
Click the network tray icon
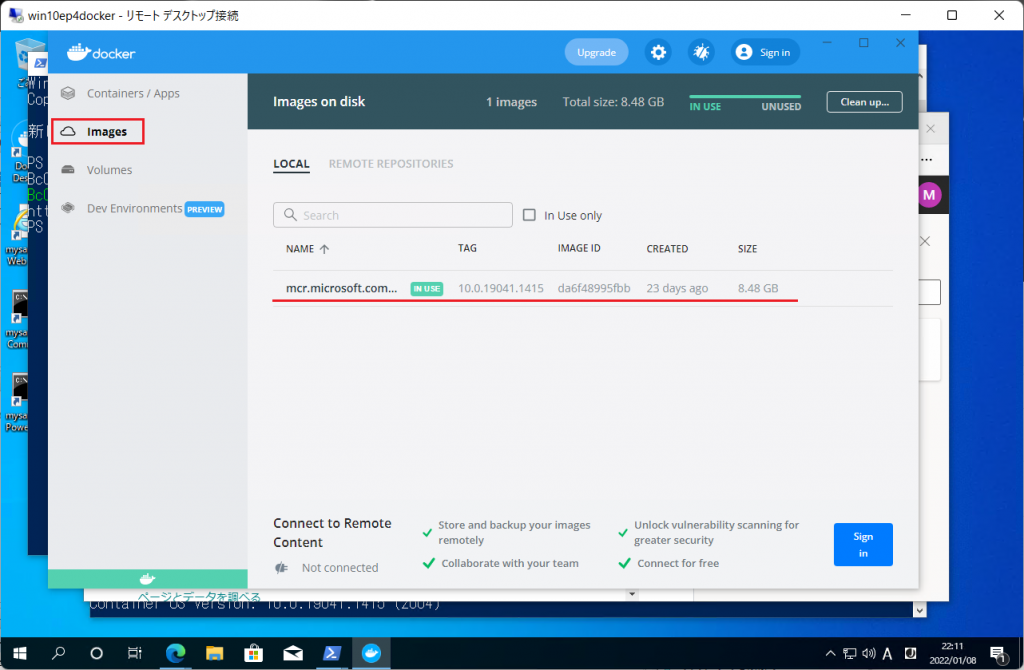pyautogui.click(x=850, y=653)
